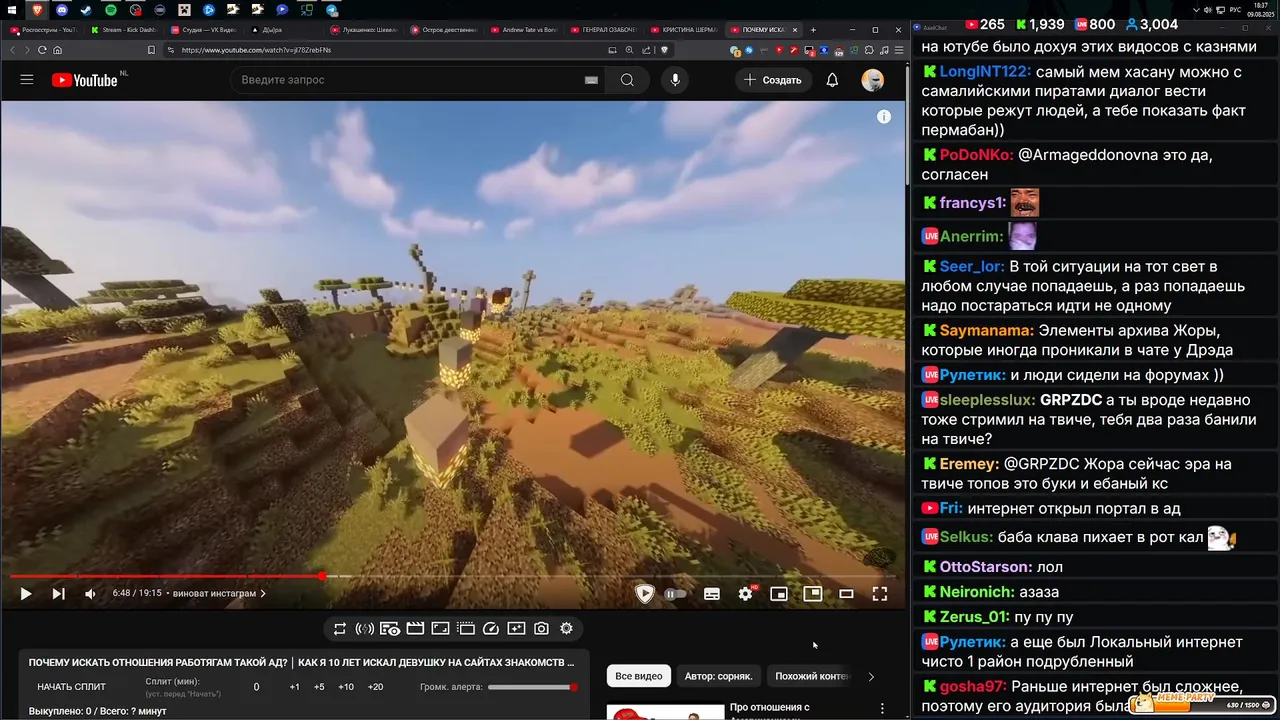Toggle subtitles on the player

pos(712,594)
